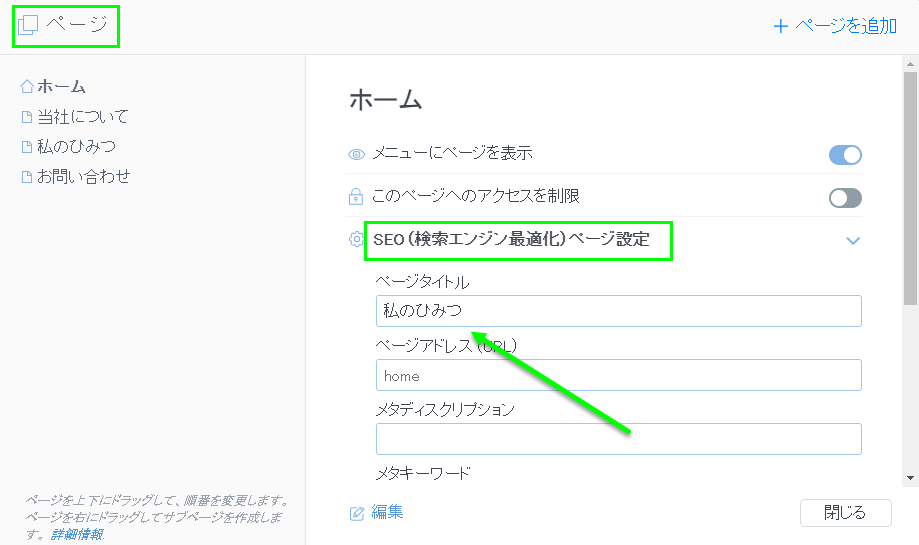
Task: Click the メタキーワード label
Action: point(423,473)
